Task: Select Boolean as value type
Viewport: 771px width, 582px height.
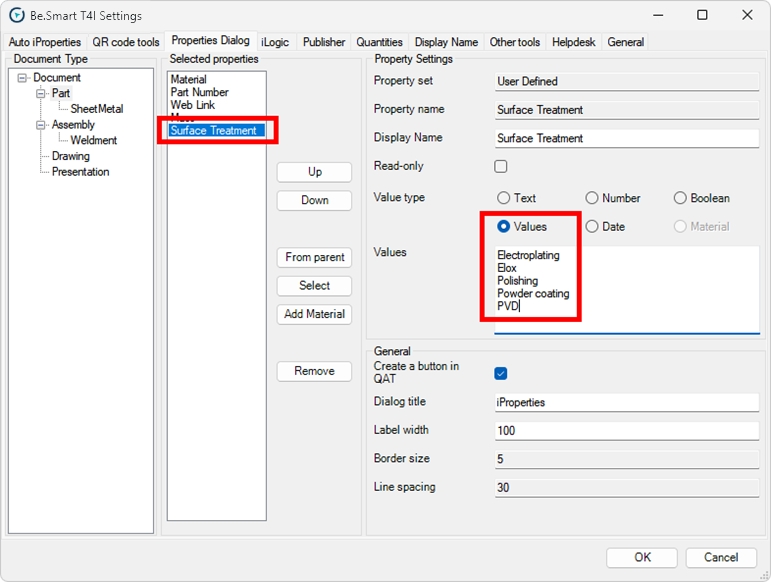Action: (x=680, y=198)
